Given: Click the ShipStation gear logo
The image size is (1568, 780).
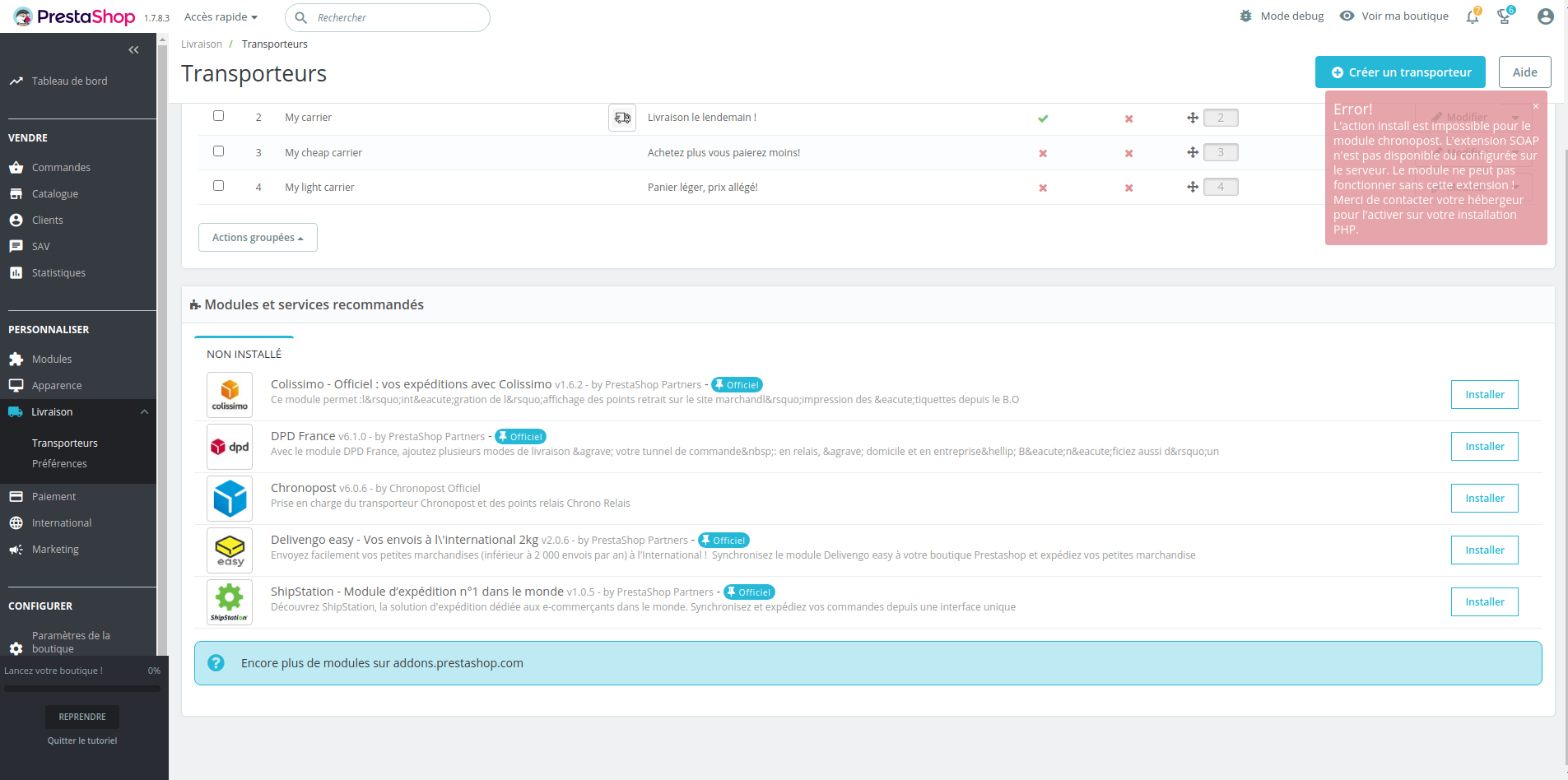Looking at the screenshot, I should point(230,602).
